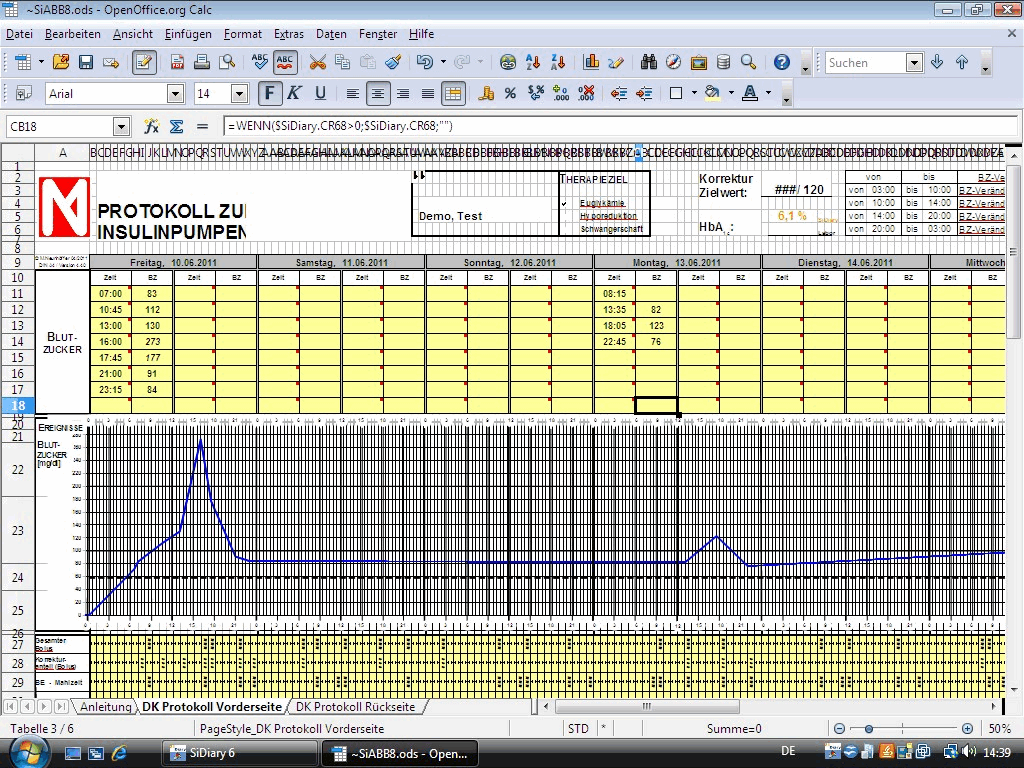This screenshot has height=768, width=1024.
Task: Open the Function Wizard
Action: [151, 127]
